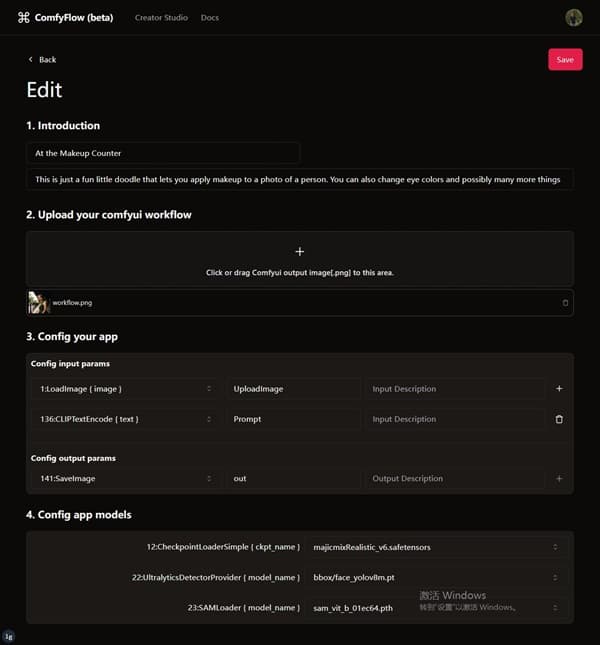Open the Creator Studio menu item

click(x=161, y=18)
